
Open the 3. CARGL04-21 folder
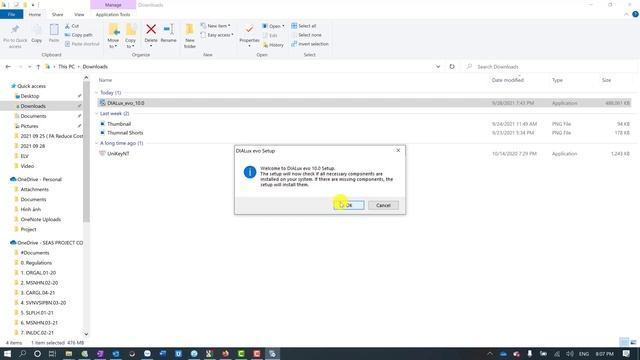tap(38, 293)
